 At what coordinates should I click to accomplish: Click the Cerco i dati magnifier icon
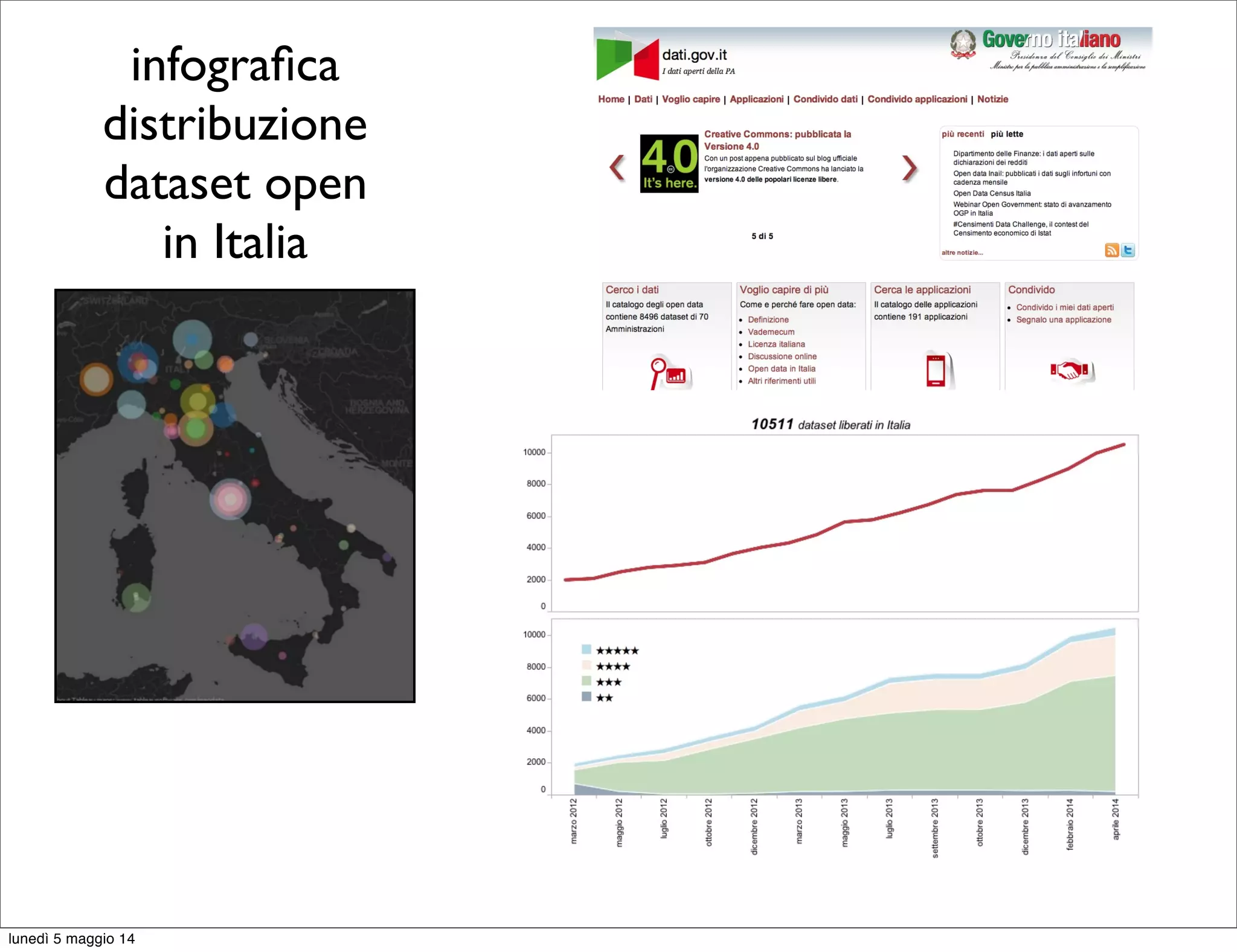point(669,373)
